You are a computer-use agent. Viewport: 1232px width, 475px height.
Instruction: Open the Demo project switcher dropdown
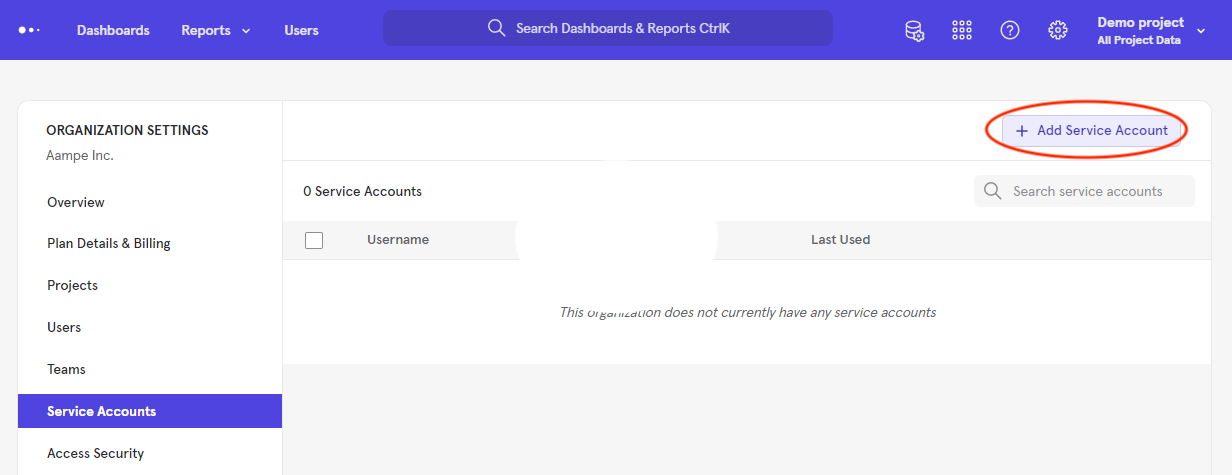point(1152,30)
